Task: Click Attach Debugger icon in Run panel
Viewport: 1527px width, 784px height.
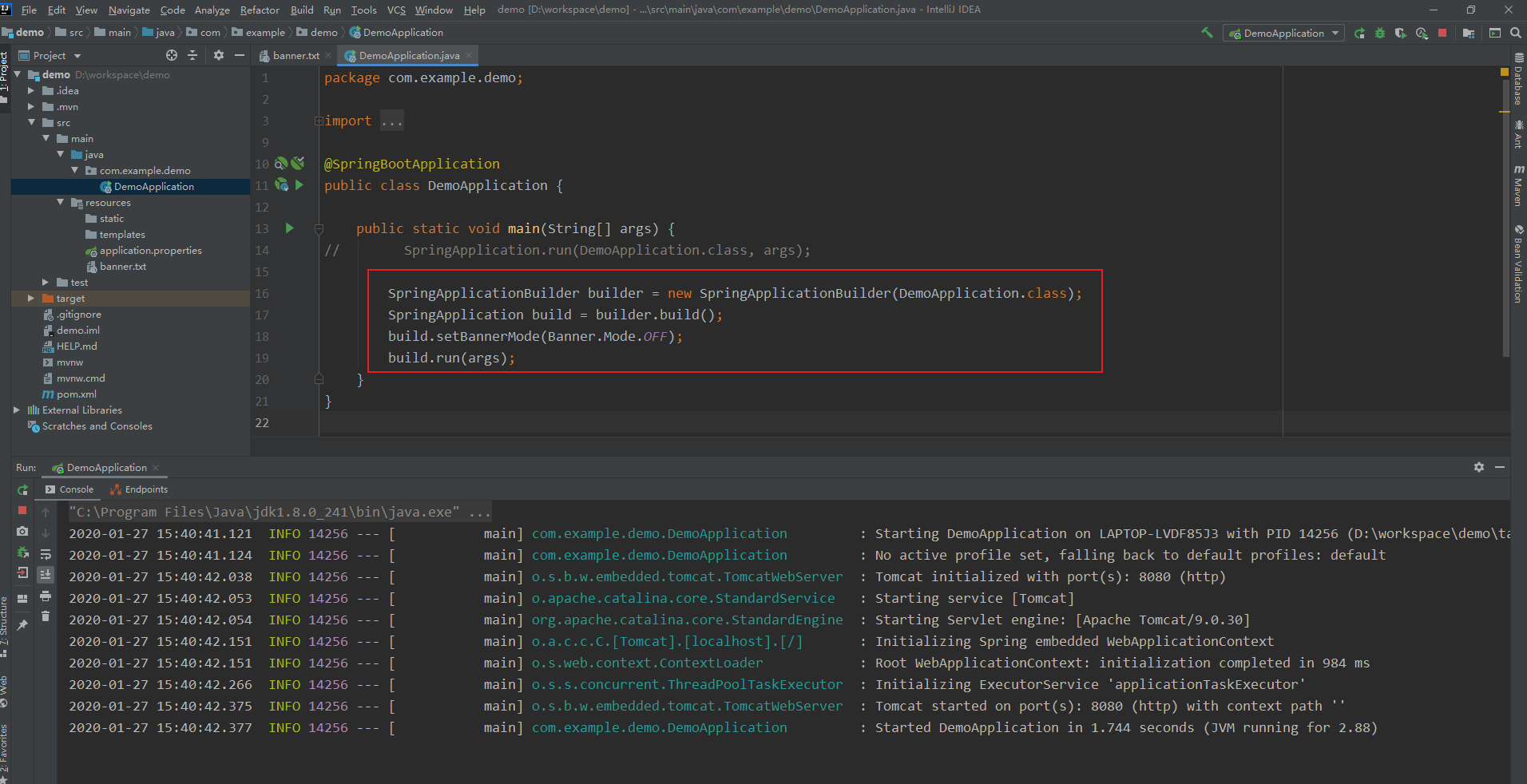Action: (22, 552)
